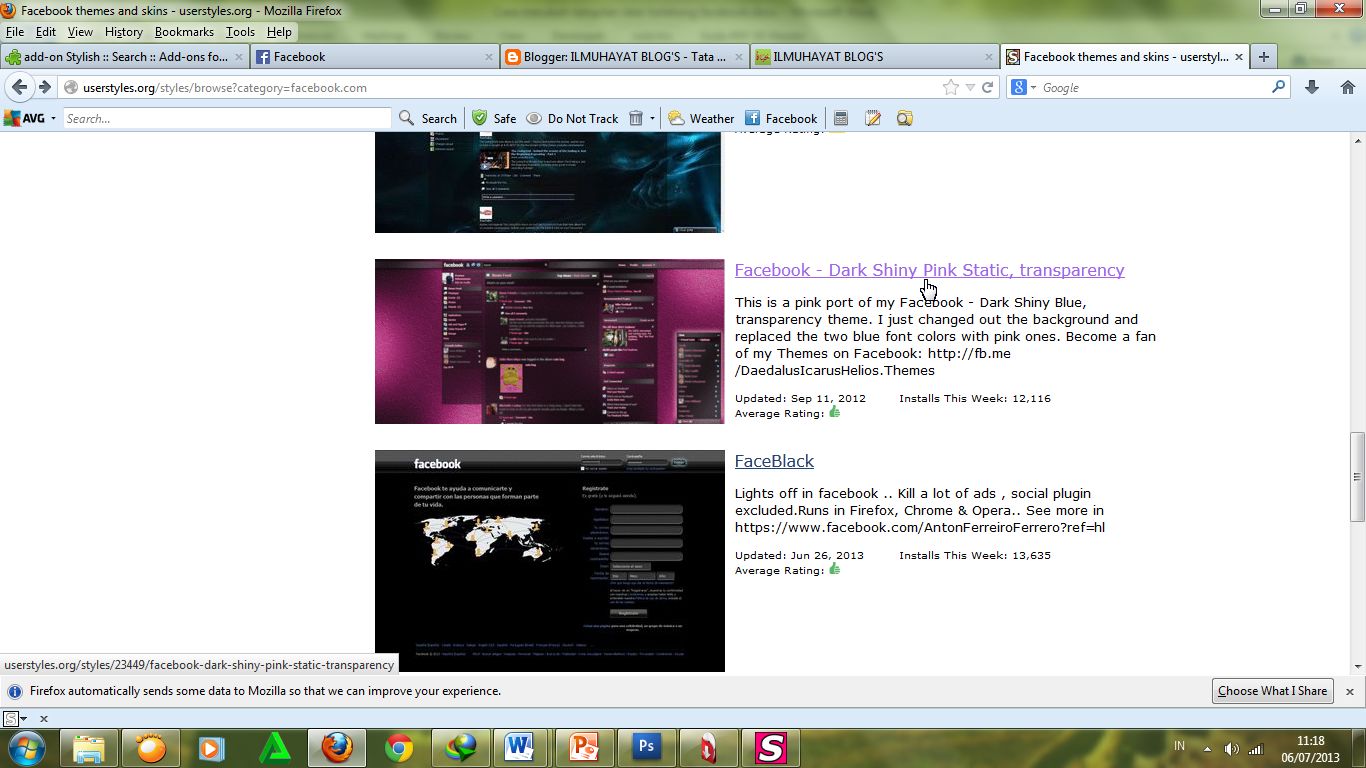Open the Bookmarks menu
1366x768 pixels.
coord(184,32)
